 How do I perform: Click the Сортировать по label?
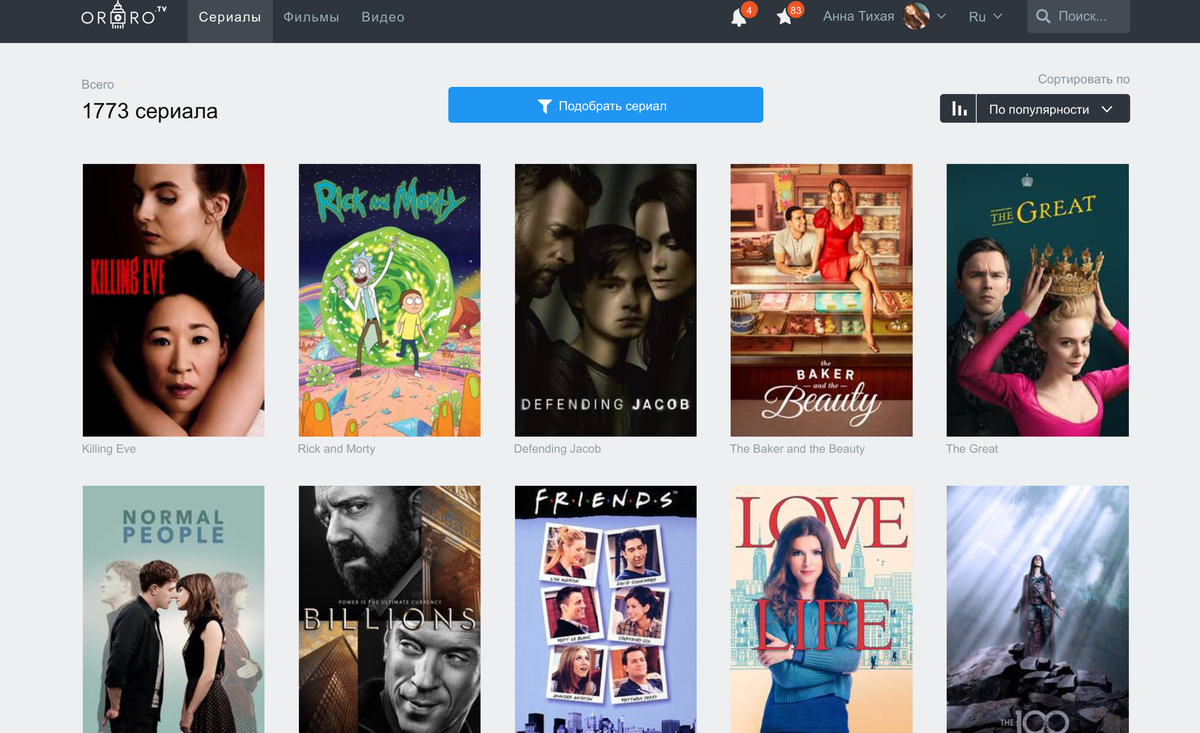(1084, 79)
